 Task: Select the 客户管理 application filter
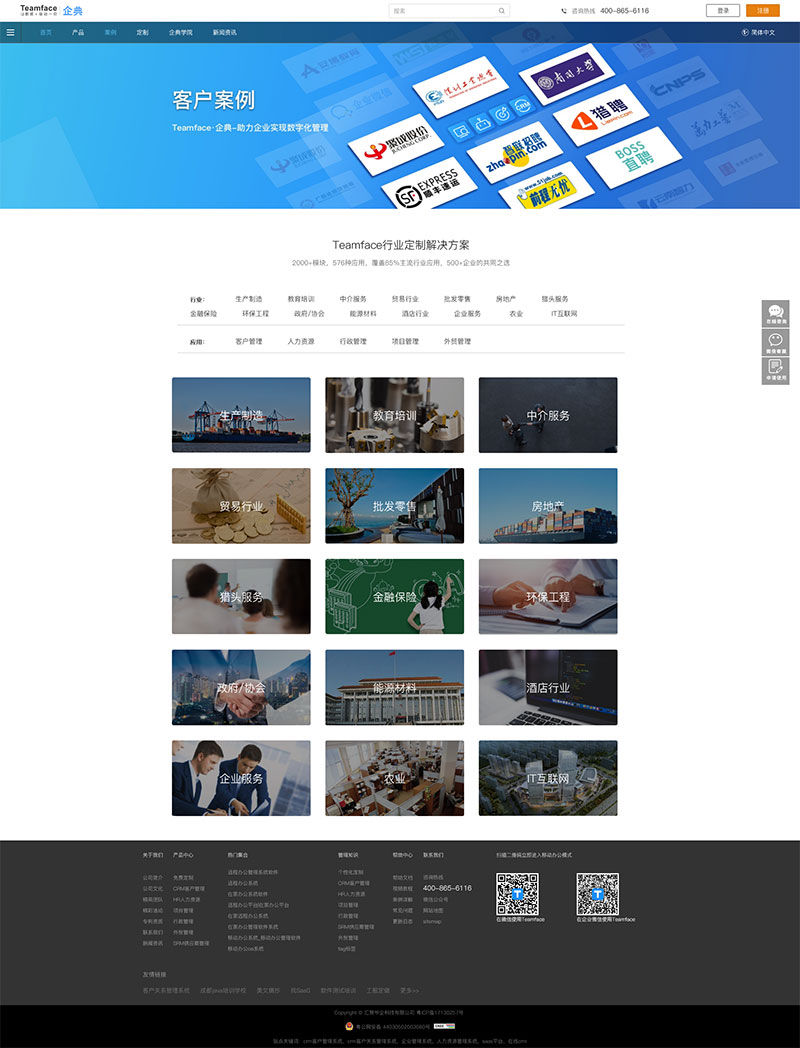248,341
